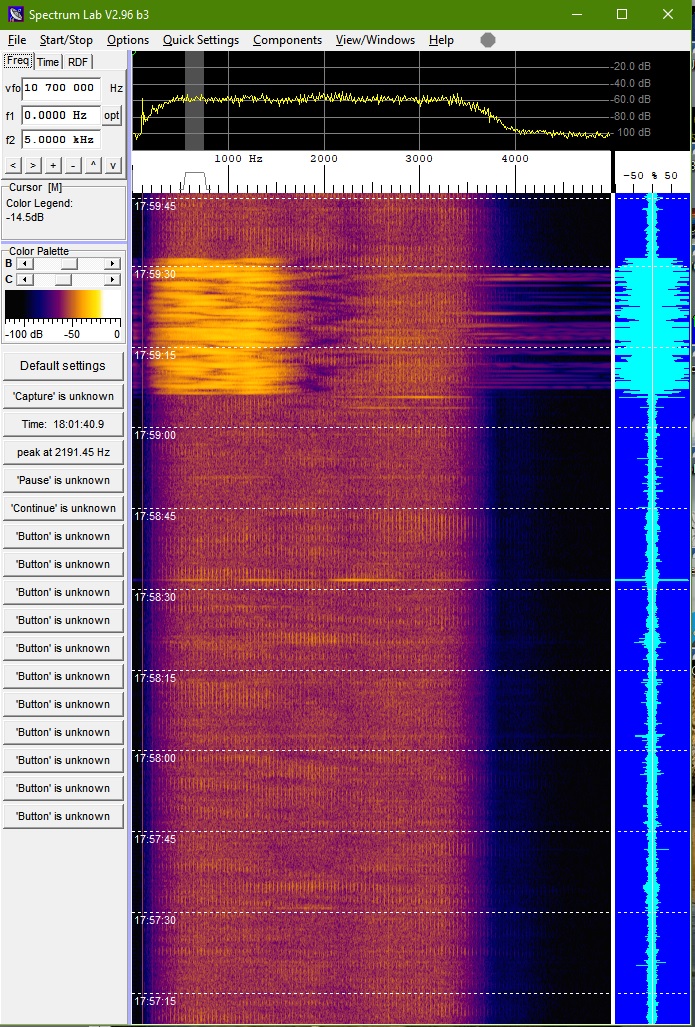Click the vfo frequency input field
Screen dimensions: 695x1027
[x=61, y=88]
